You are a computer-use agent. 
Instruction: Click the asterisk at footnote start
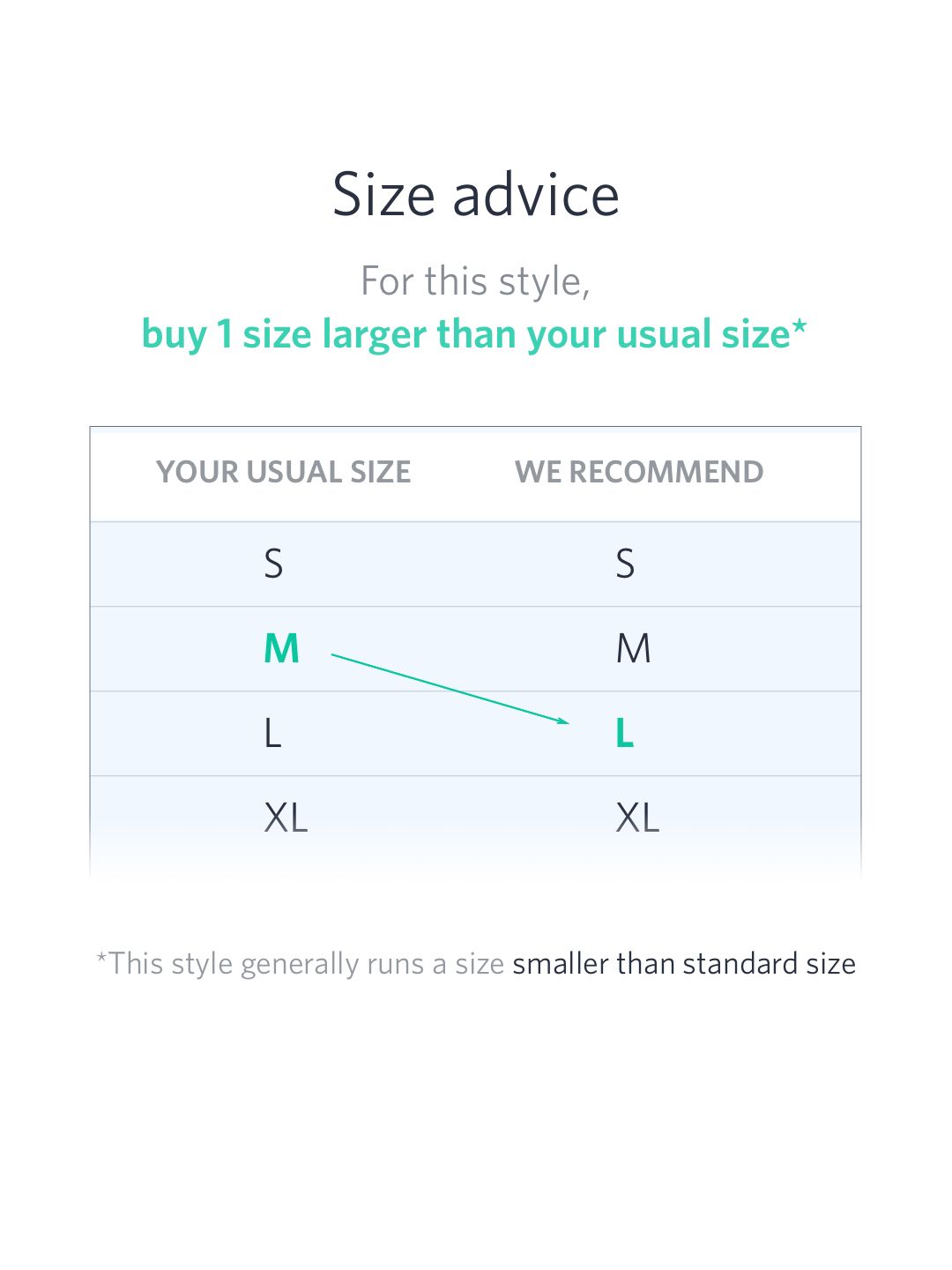102,957
